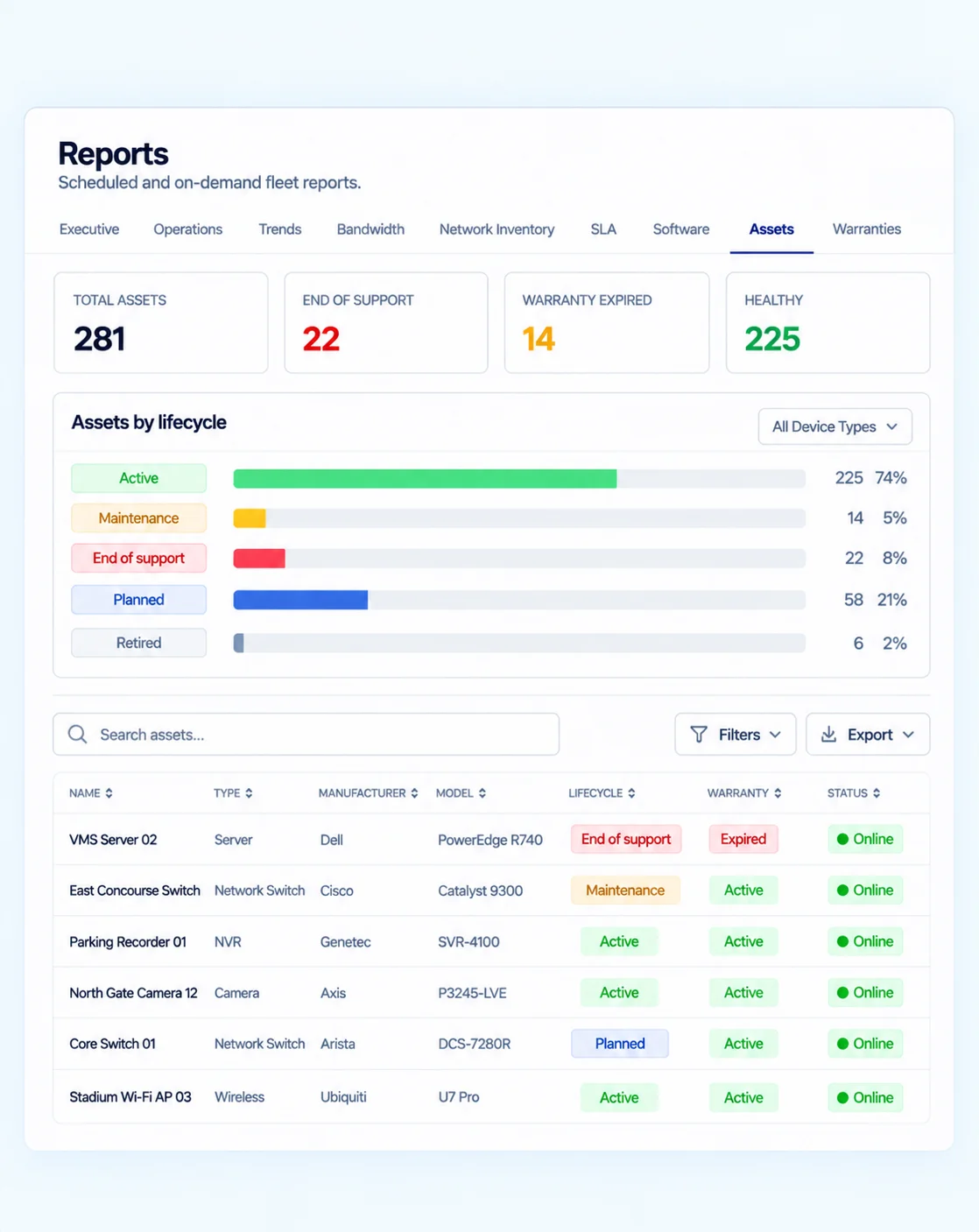Image resolution: width=979 pixels, height=1232 pixels.
Task: Sort by MANUFACTURER column arrows
Action: pyautogui.click(x=415, y=793)
